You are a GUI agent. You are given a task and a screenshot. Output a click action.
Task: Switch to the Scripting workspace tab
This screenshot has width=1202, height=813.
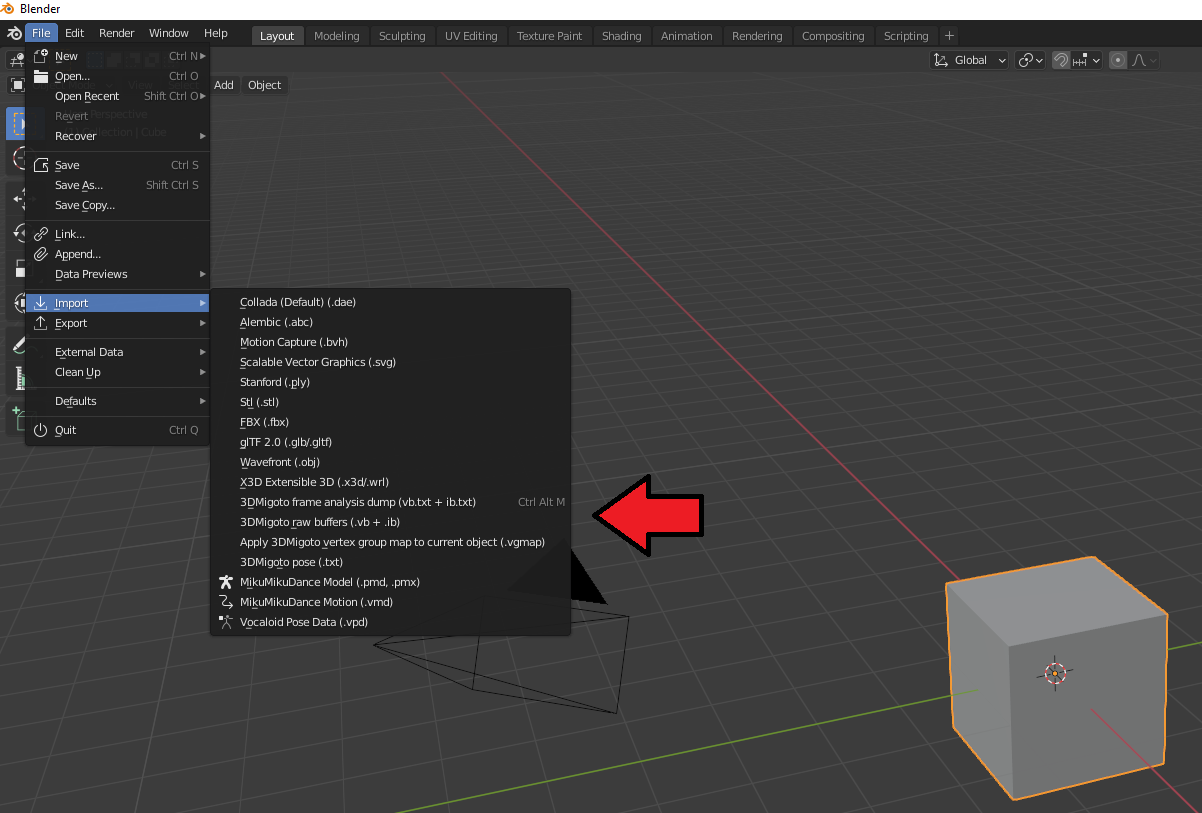(906, 36)
